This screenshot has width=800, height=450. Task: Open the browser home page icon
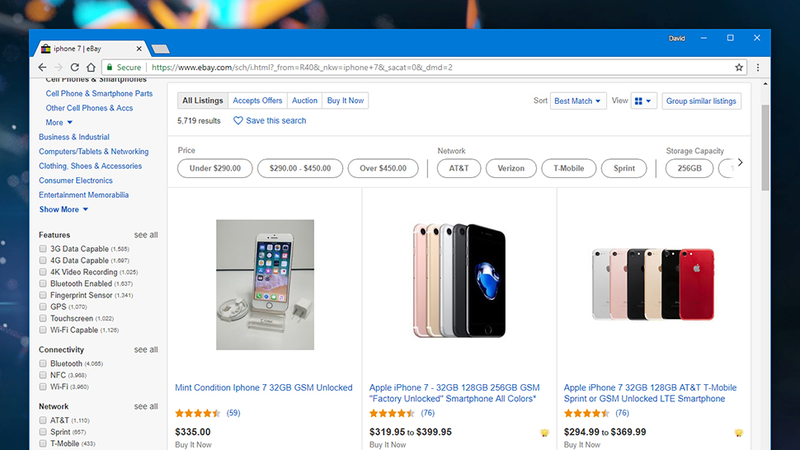pos(91,67)
